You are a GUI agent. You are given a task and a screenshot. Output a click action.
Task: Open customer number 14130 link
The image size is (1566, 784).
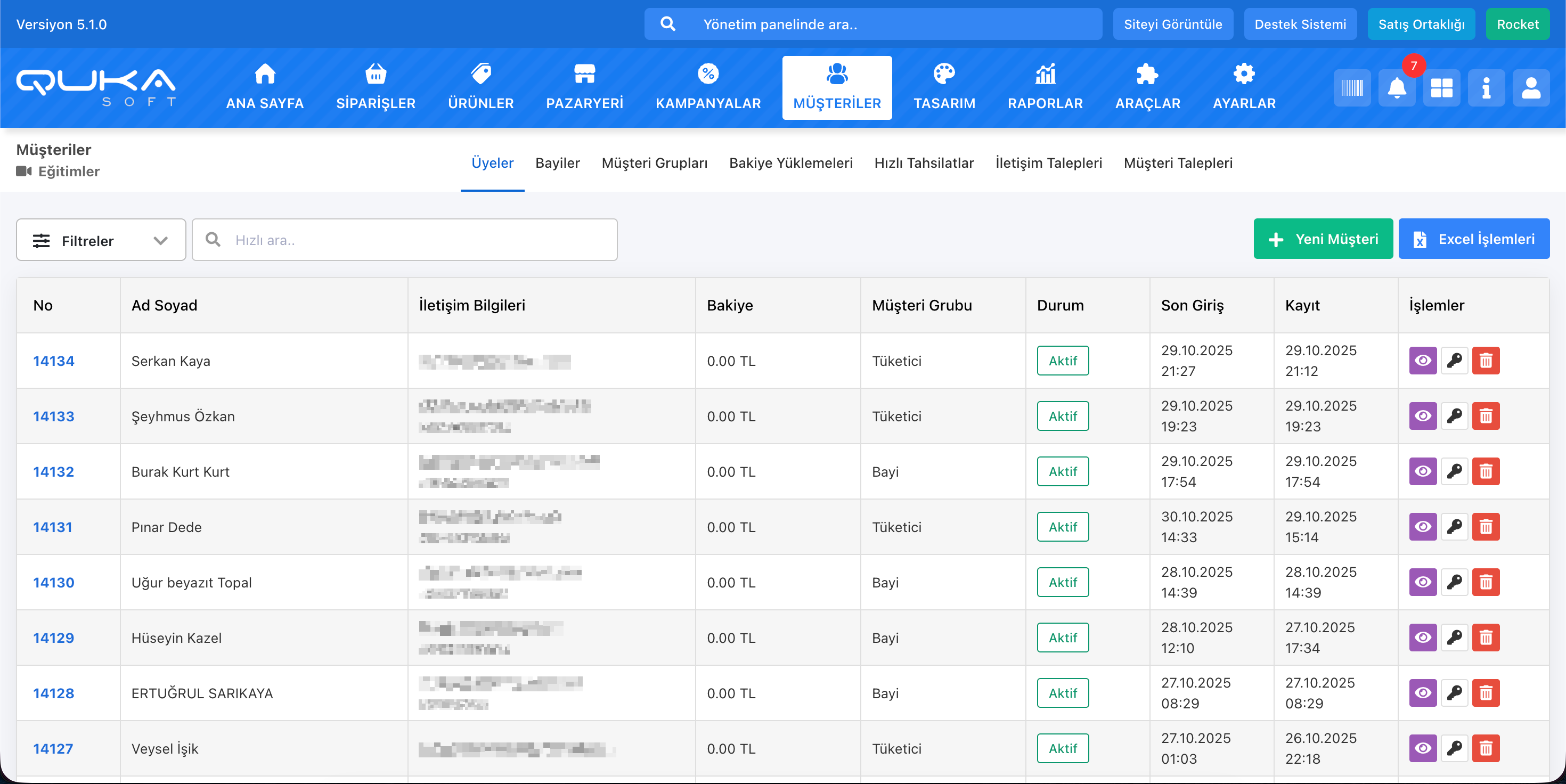53,582
